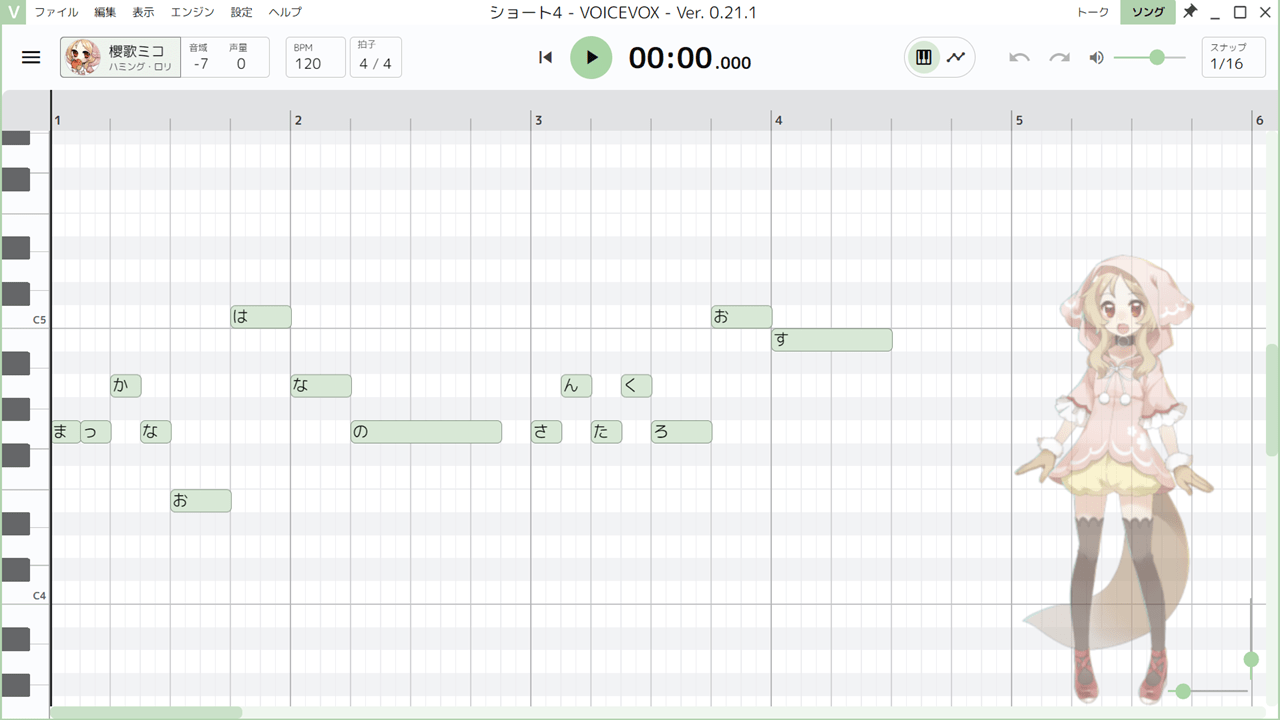The width and height of the screenshot is (1280, 720).
Task: Pin the window with pushpin icon
Action: 1190,12
